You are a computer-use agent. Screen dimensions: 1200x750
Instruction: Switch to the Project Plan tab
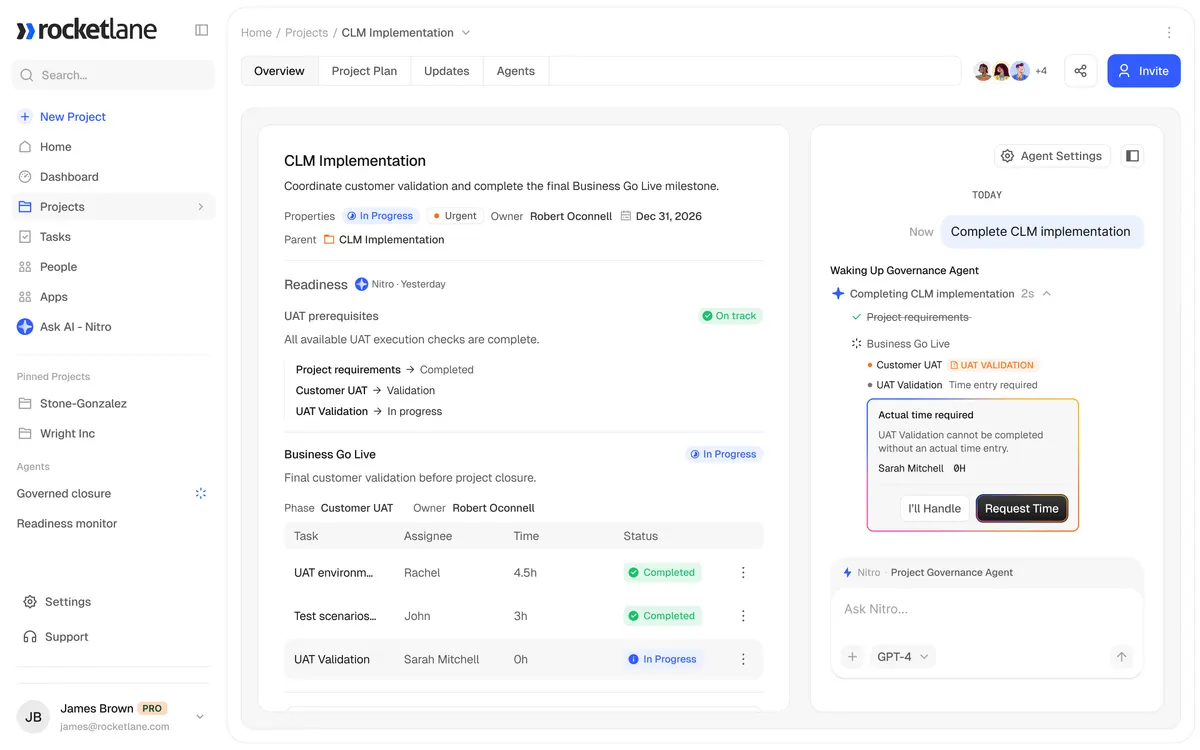click(364, 71)
